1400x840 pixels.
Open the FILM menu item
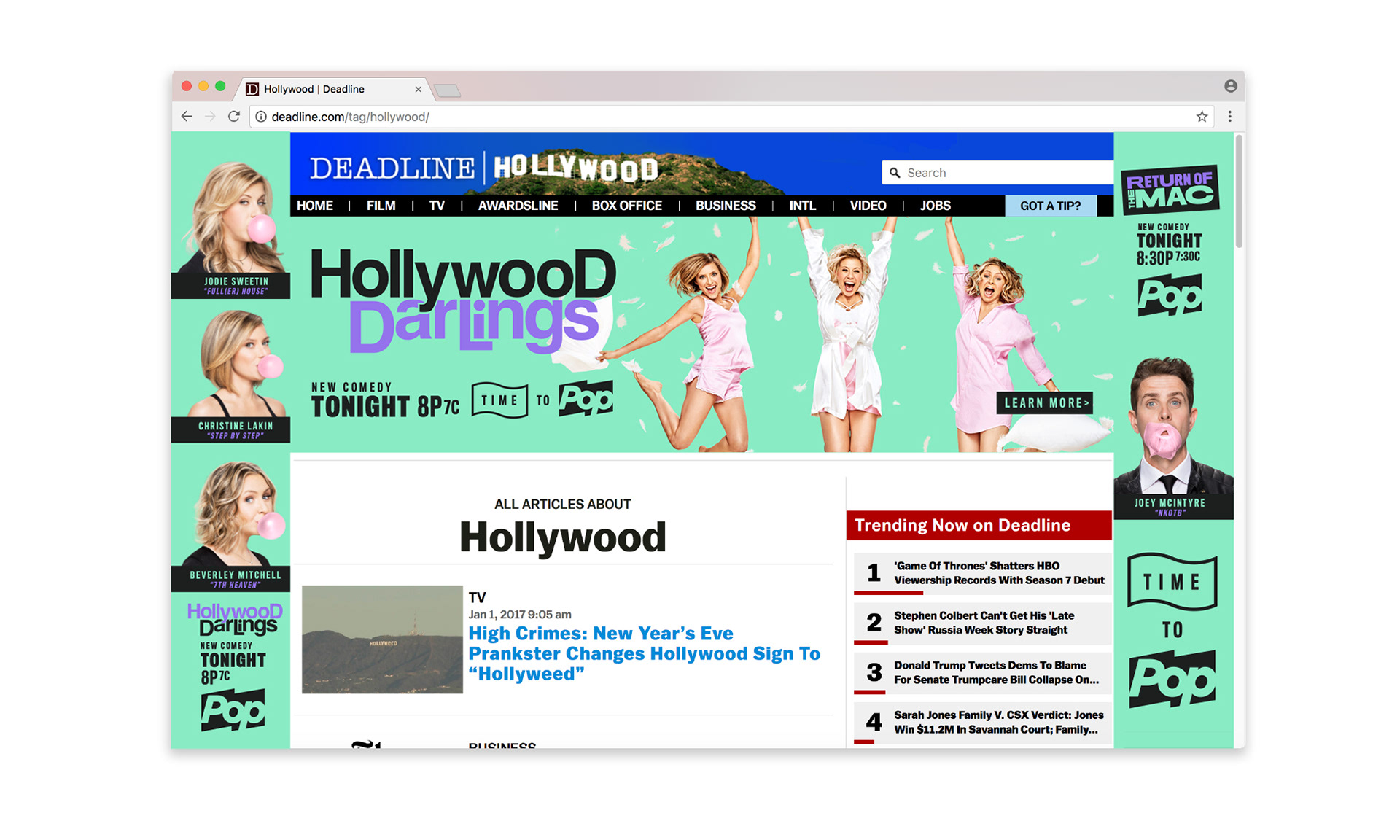tap(381, 206)
